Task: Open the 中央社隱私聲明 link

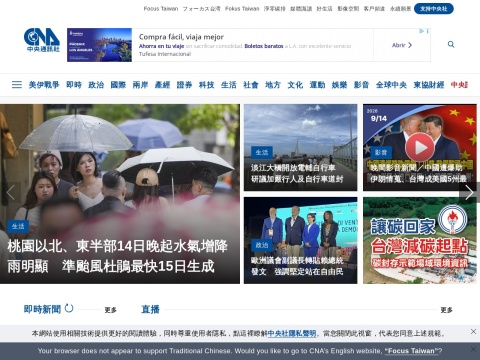Action: [292, 333]
